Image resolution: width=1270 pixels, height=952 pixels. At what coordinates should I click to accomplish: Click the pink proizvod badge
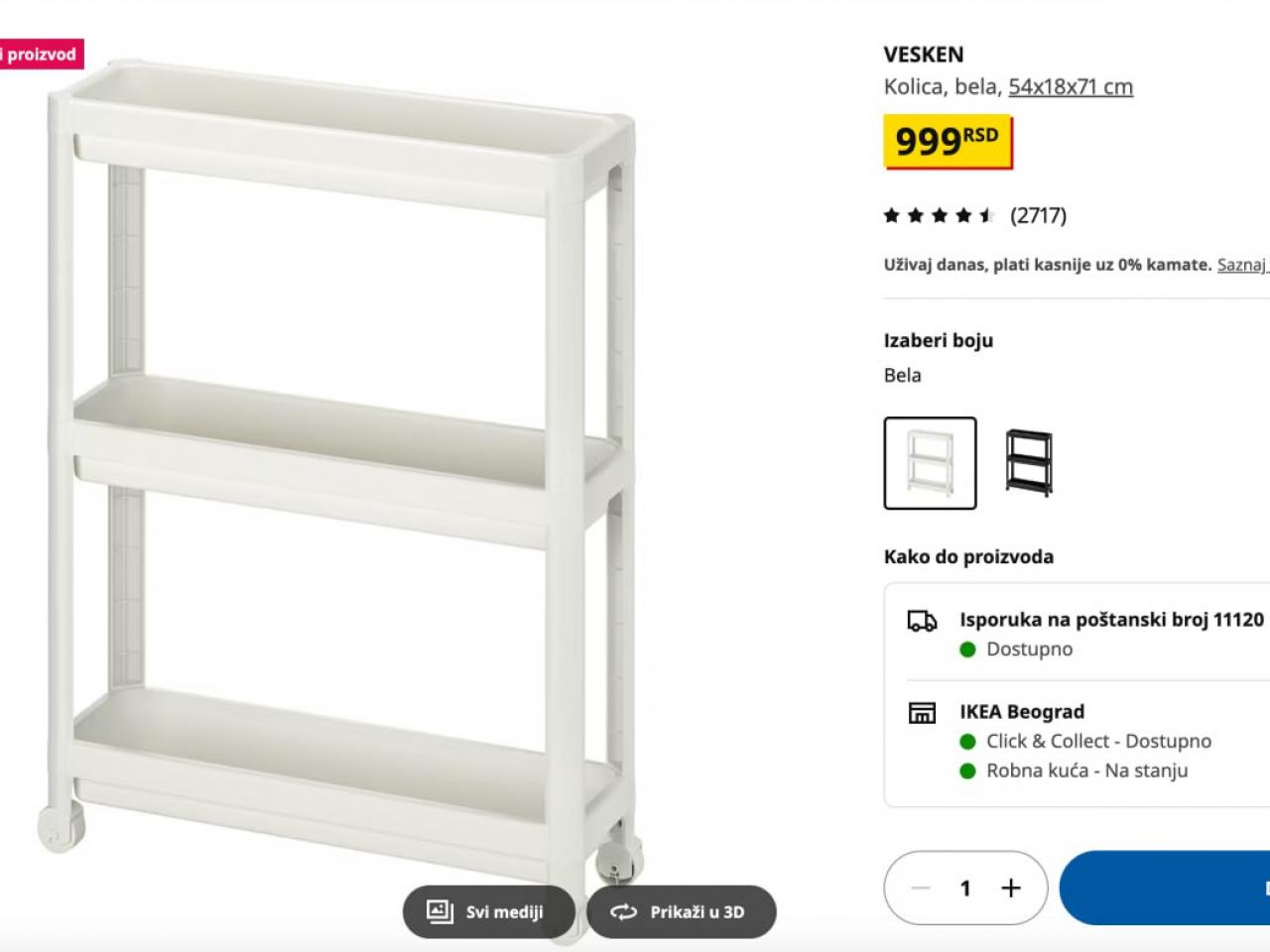[x=41, y=55]
